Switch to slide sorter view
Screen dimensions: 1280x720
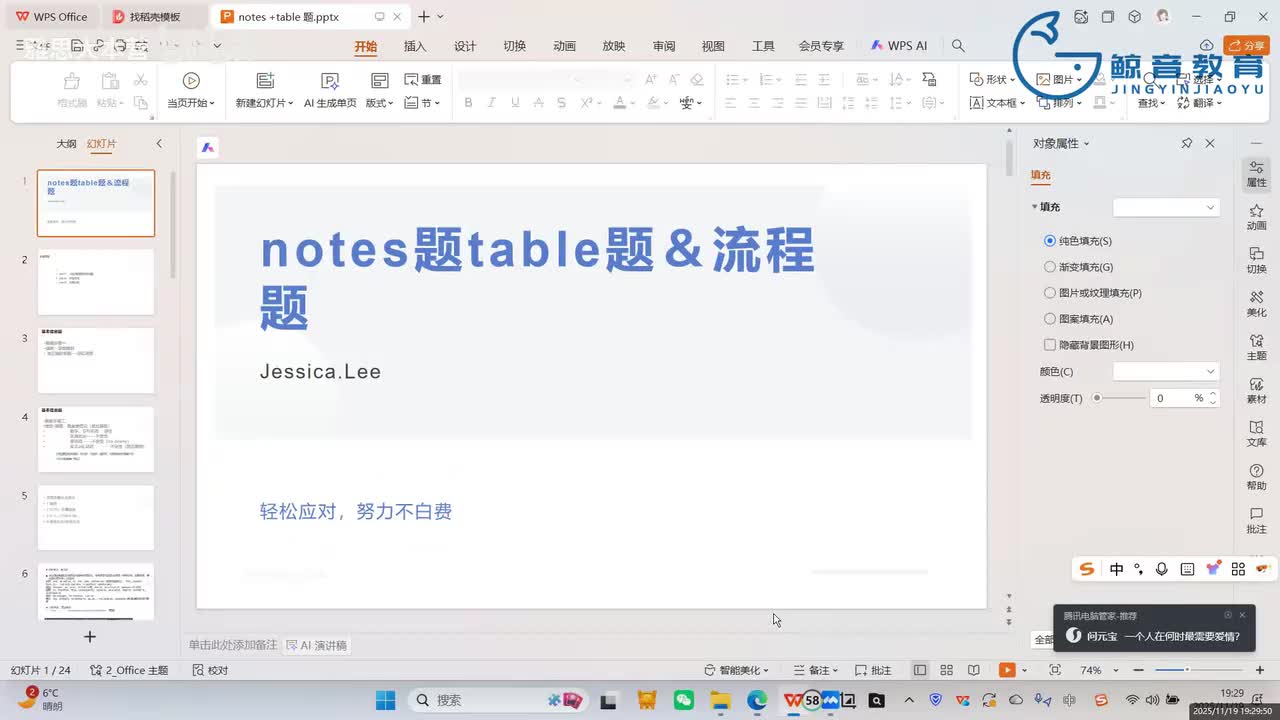coord(947,670)
